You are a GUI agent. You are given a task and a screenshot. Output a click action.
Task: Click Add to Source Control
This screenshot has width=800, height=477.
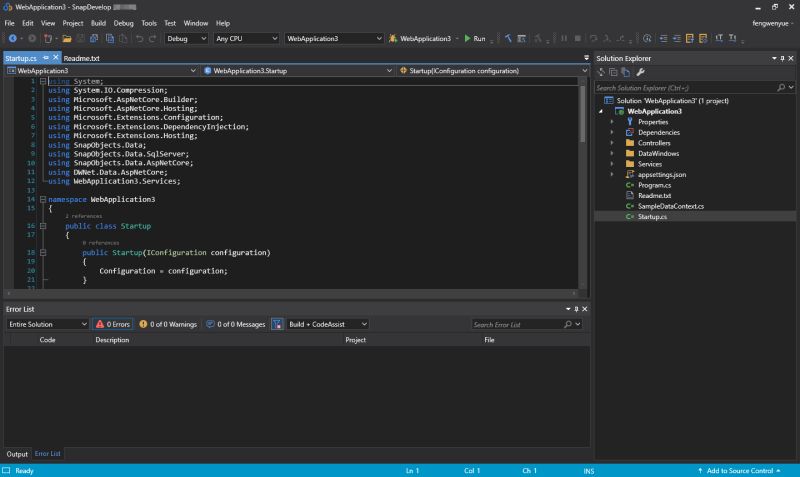[x=739, y=471]
